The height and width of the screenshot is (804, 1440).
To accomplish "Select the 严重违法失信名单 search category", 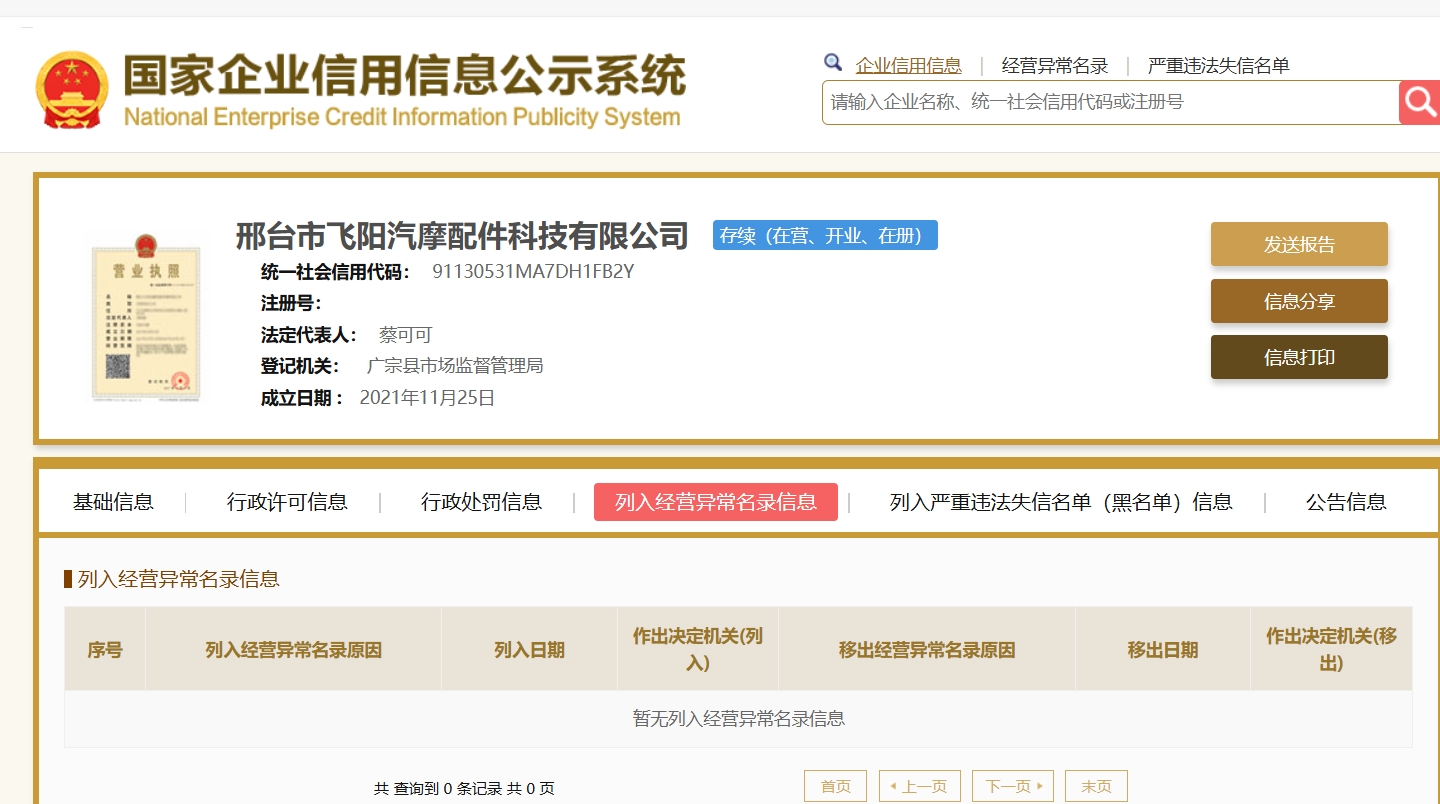I will pyautogui.click(x=1218, y=66).
